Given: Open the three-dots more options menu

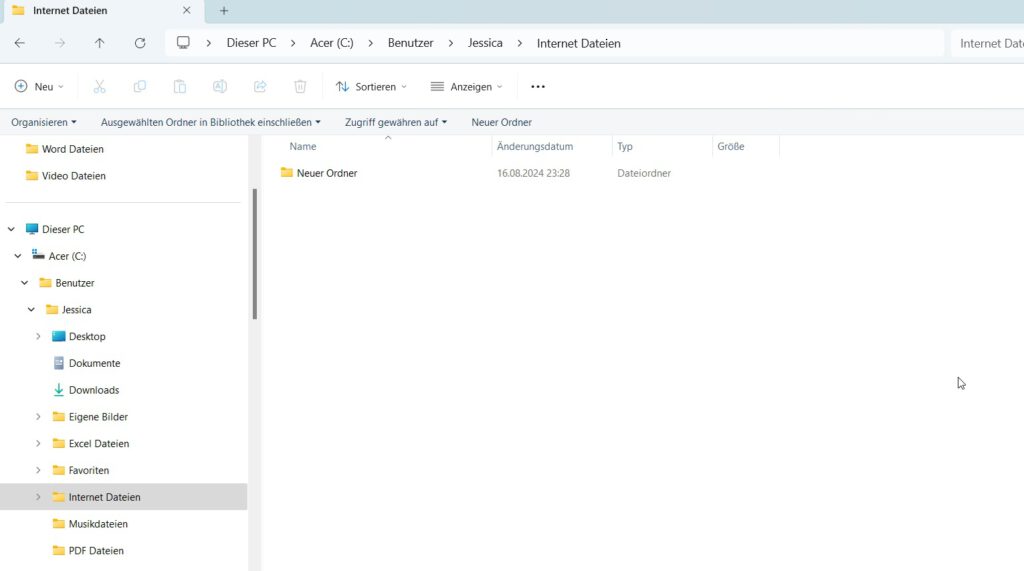Looking at the screenshot, I should tap(538, 86).
